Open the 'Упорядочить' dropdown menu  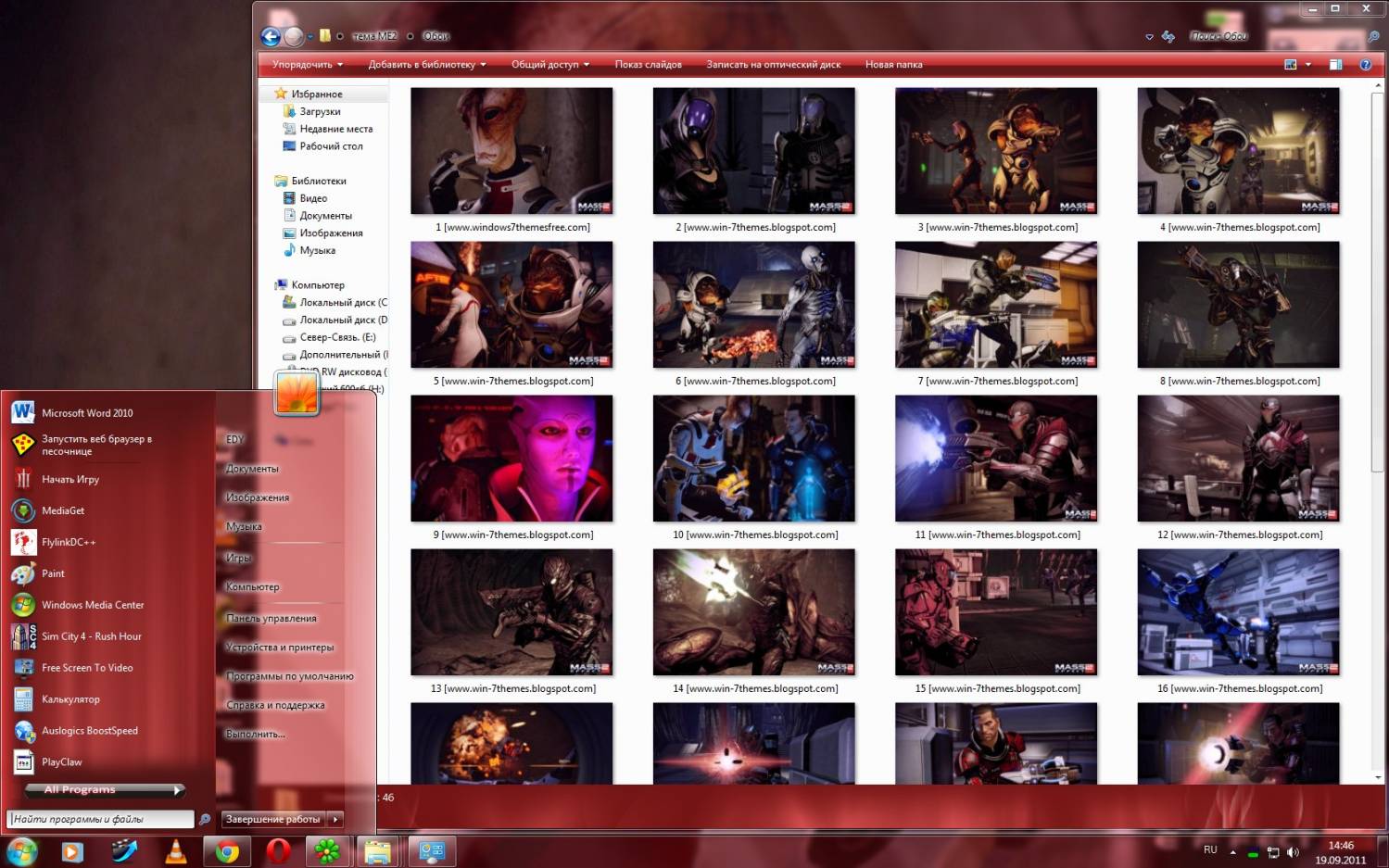point(308,64)
